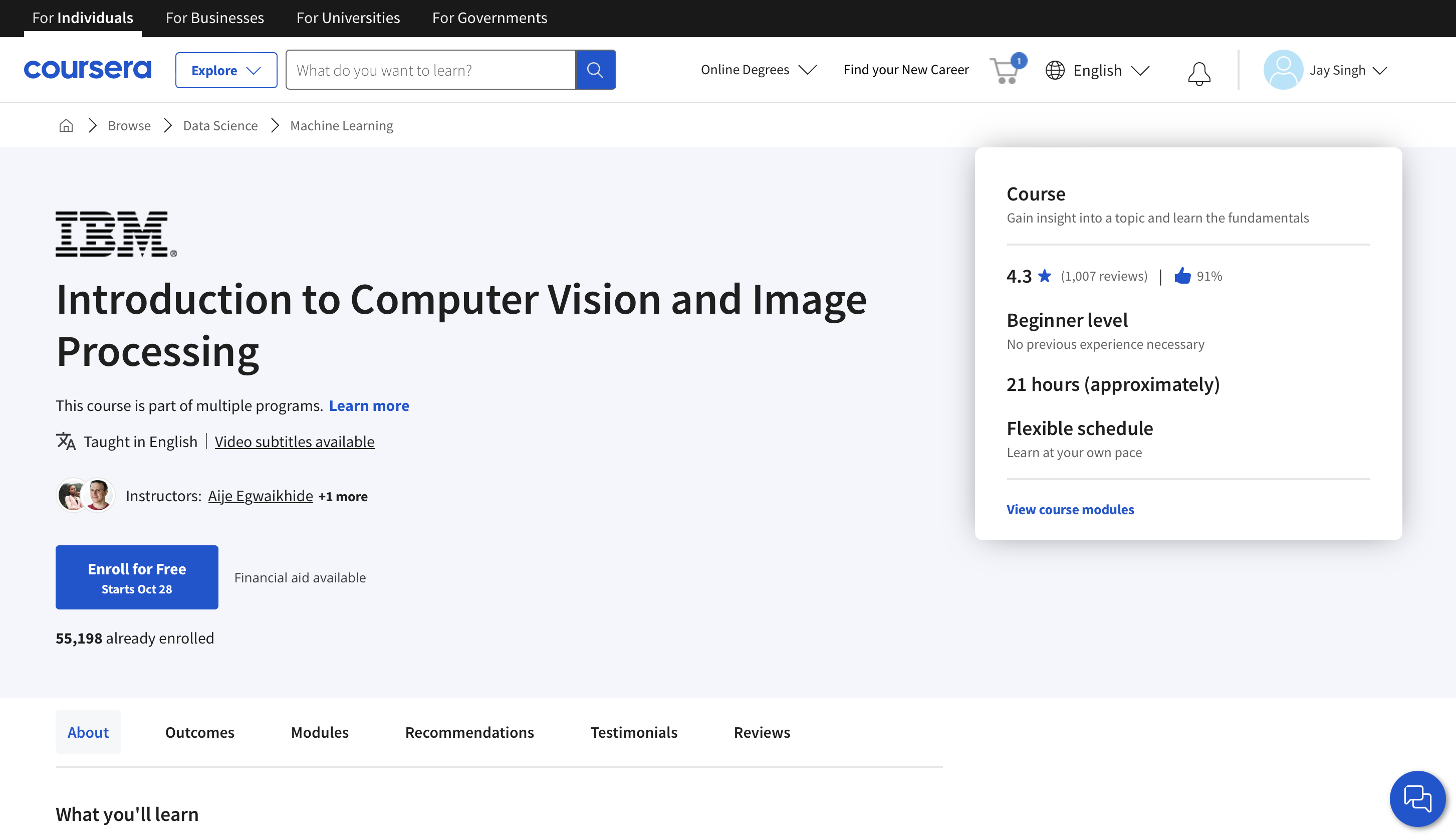Toggle the English language selector
Image resolution: width=1456 pixels, height=839 pixels.
click(1099, 69)
